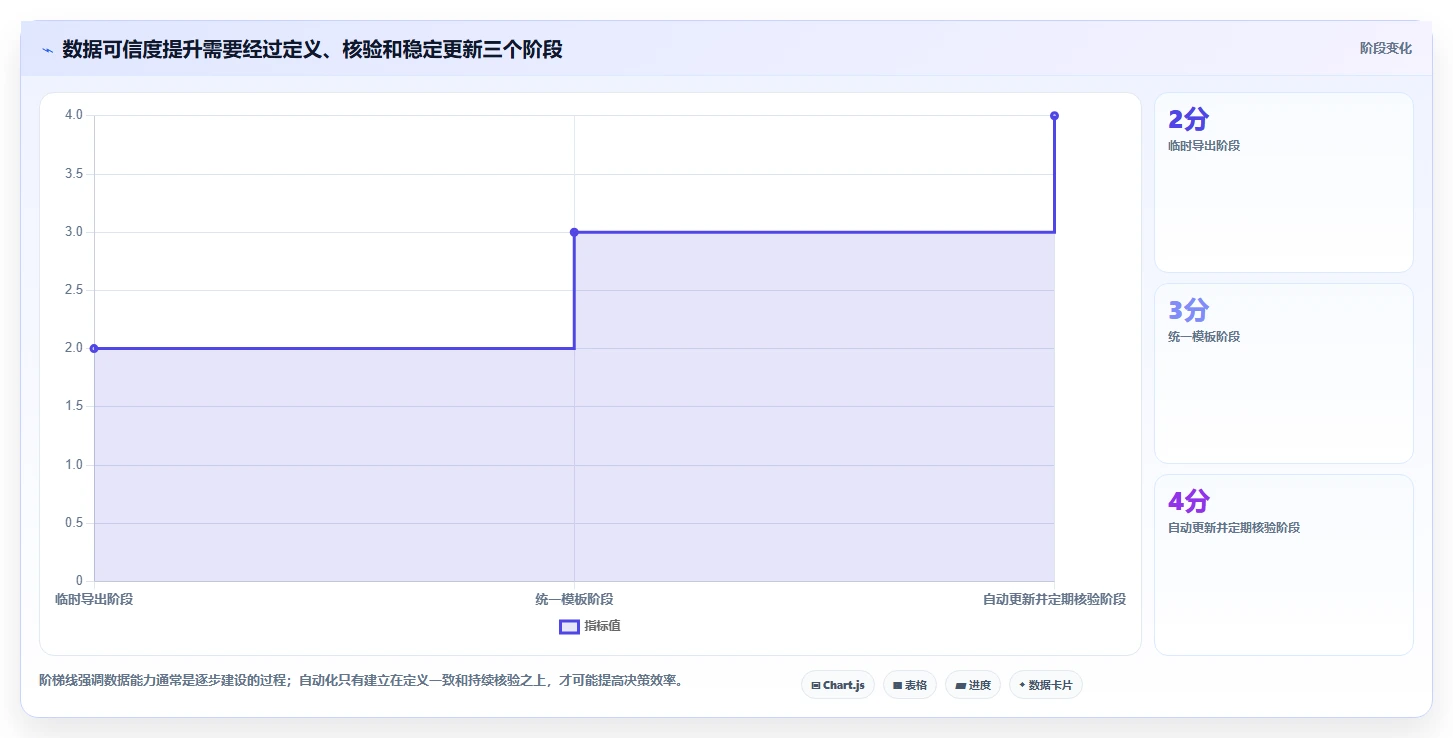Click the icon inside the Chart.js pill
This screenshot has width=1453, height=738.
816,686
